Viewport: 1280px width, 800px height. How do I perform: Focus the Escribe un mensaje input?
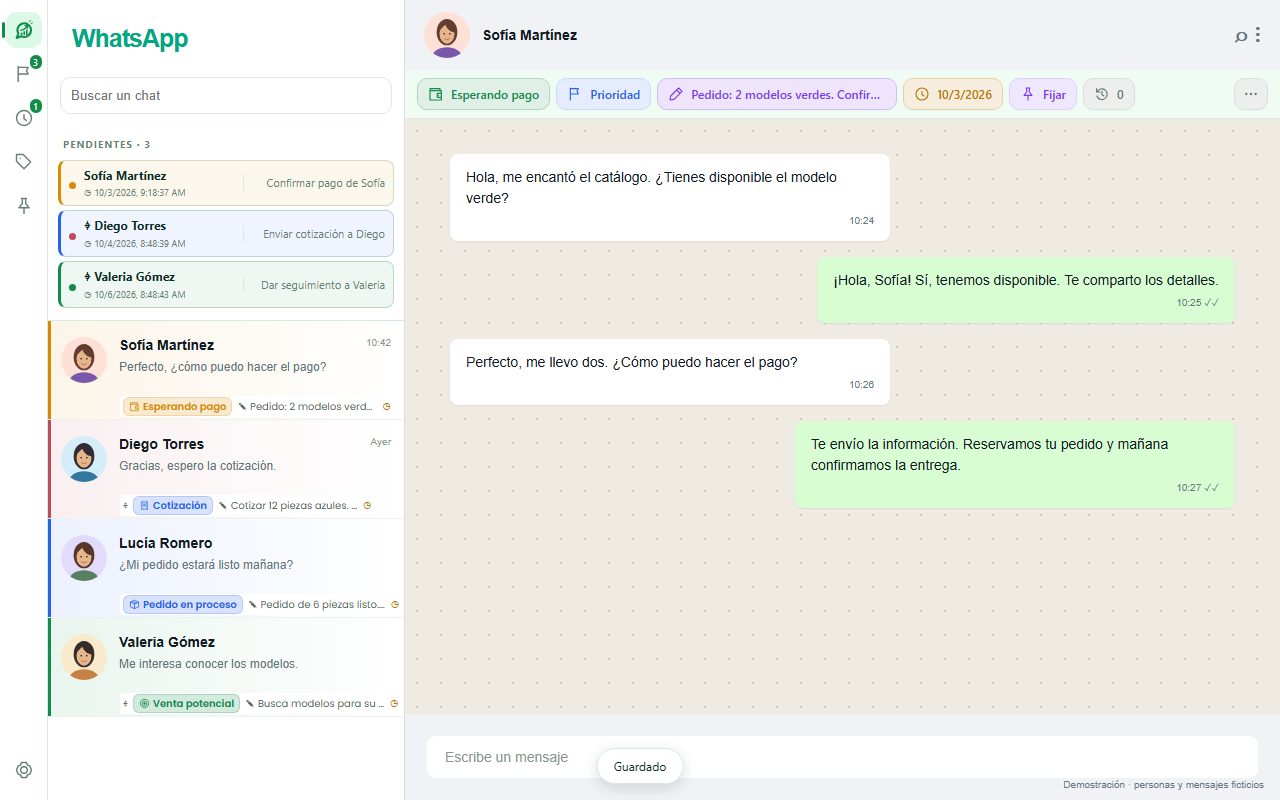842,757
